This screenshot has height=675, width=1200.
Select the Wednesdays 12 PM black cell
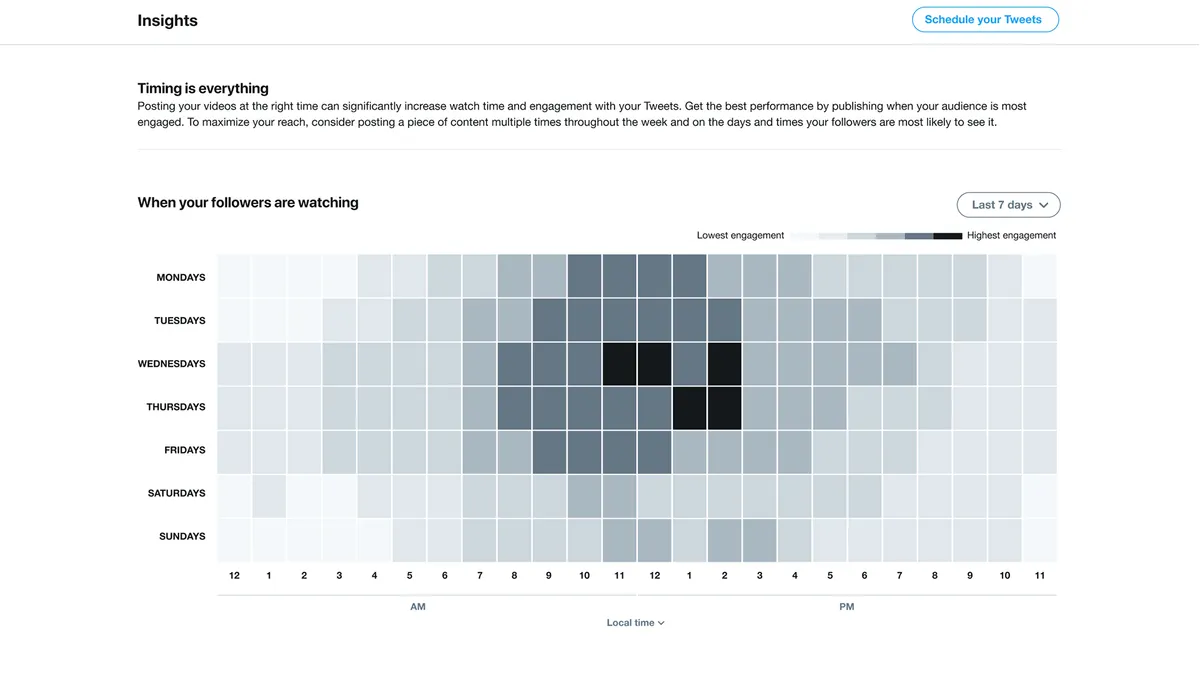(654, 364)
